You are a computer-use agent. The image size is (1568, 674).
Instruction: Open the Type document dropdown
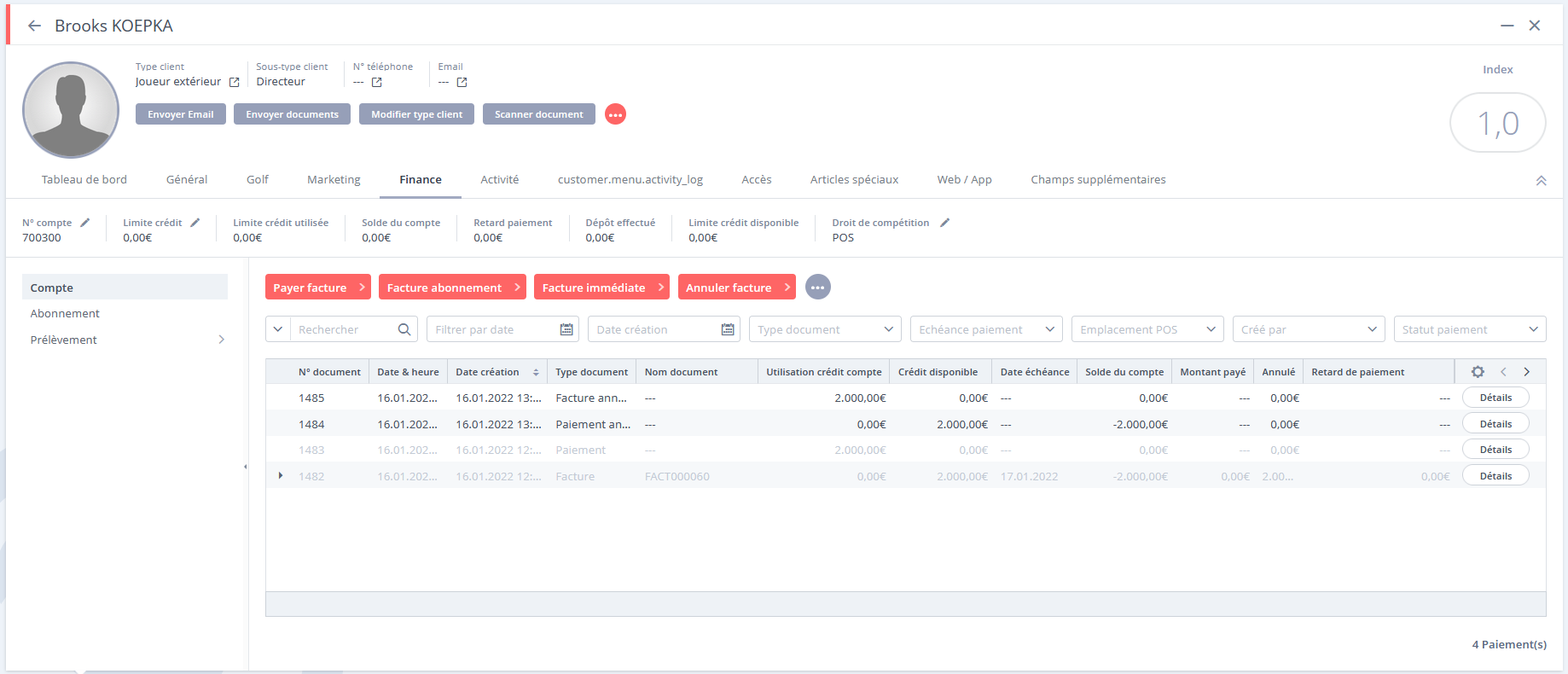coord(825,329)
